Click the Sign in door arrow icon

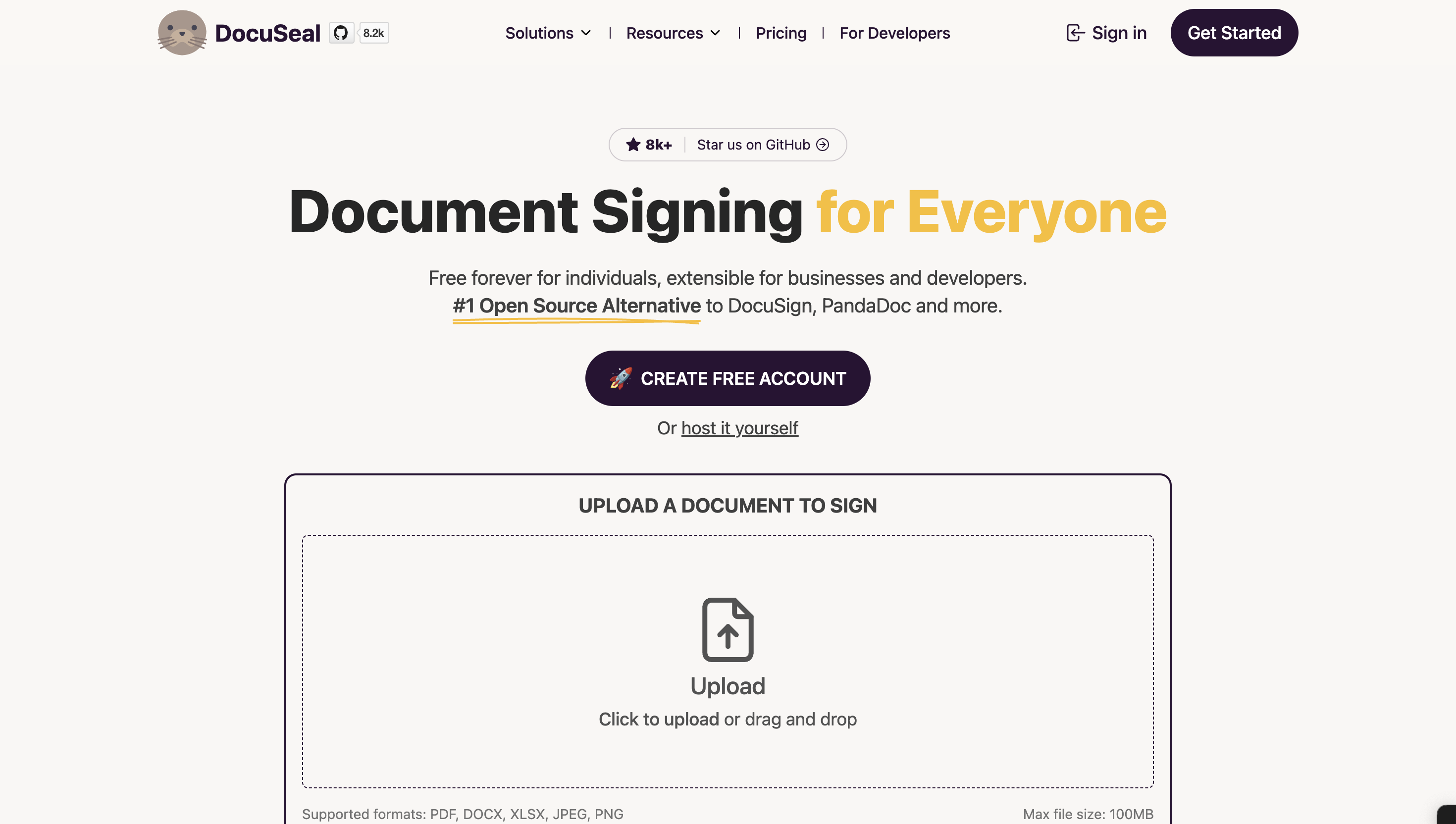tap(1075, 33)
